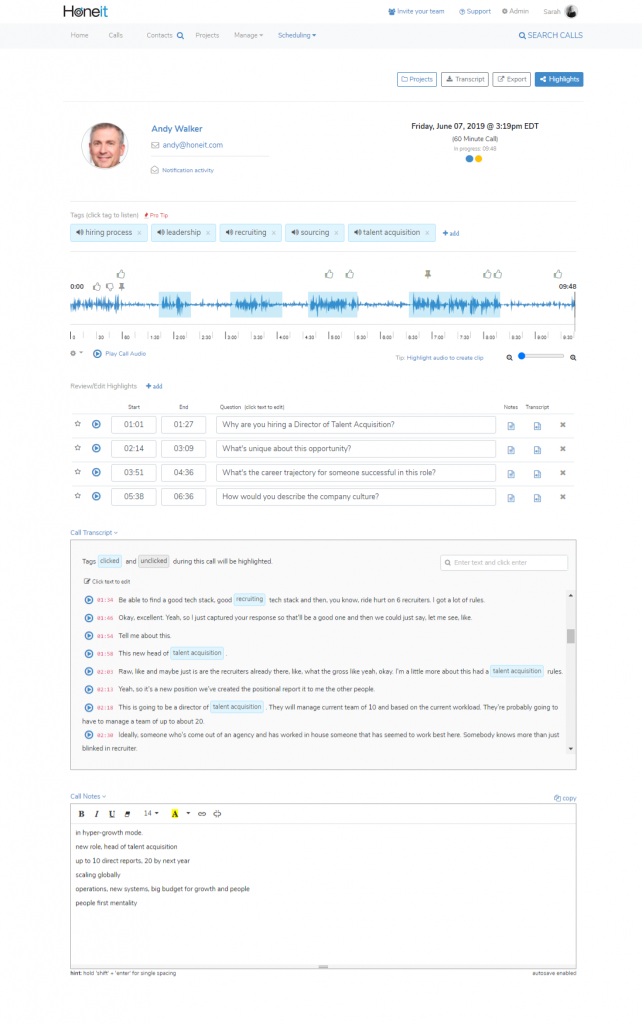Image resolution: width=642 pixels, height=1024 pixels.
Task: Play the 05:38 highlight clip
Action: click(x=96, y=496)
